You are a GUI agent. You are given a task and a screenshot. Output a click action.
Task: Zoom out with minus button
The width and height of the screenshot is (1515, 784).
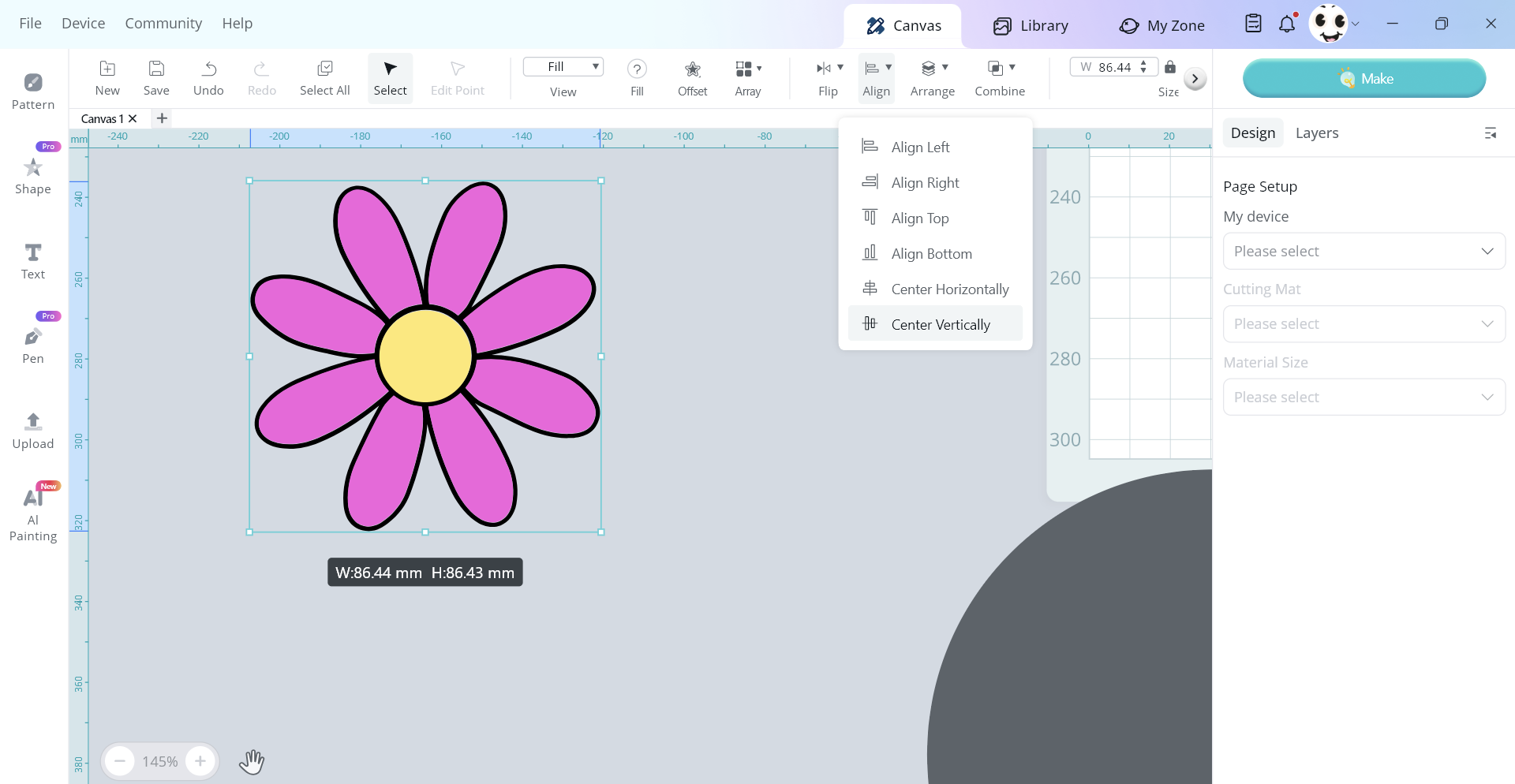(120, 761)
